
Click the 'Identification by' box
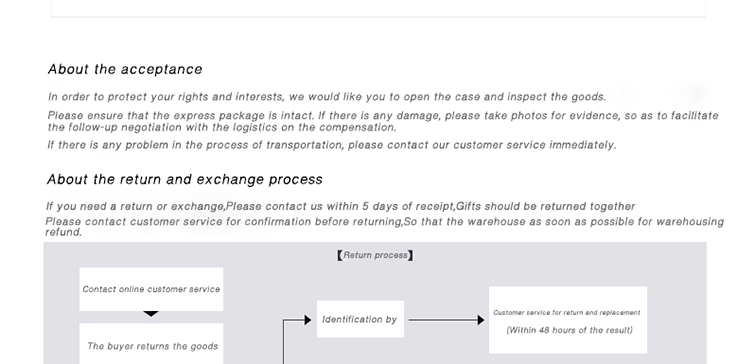pos(360,319)
